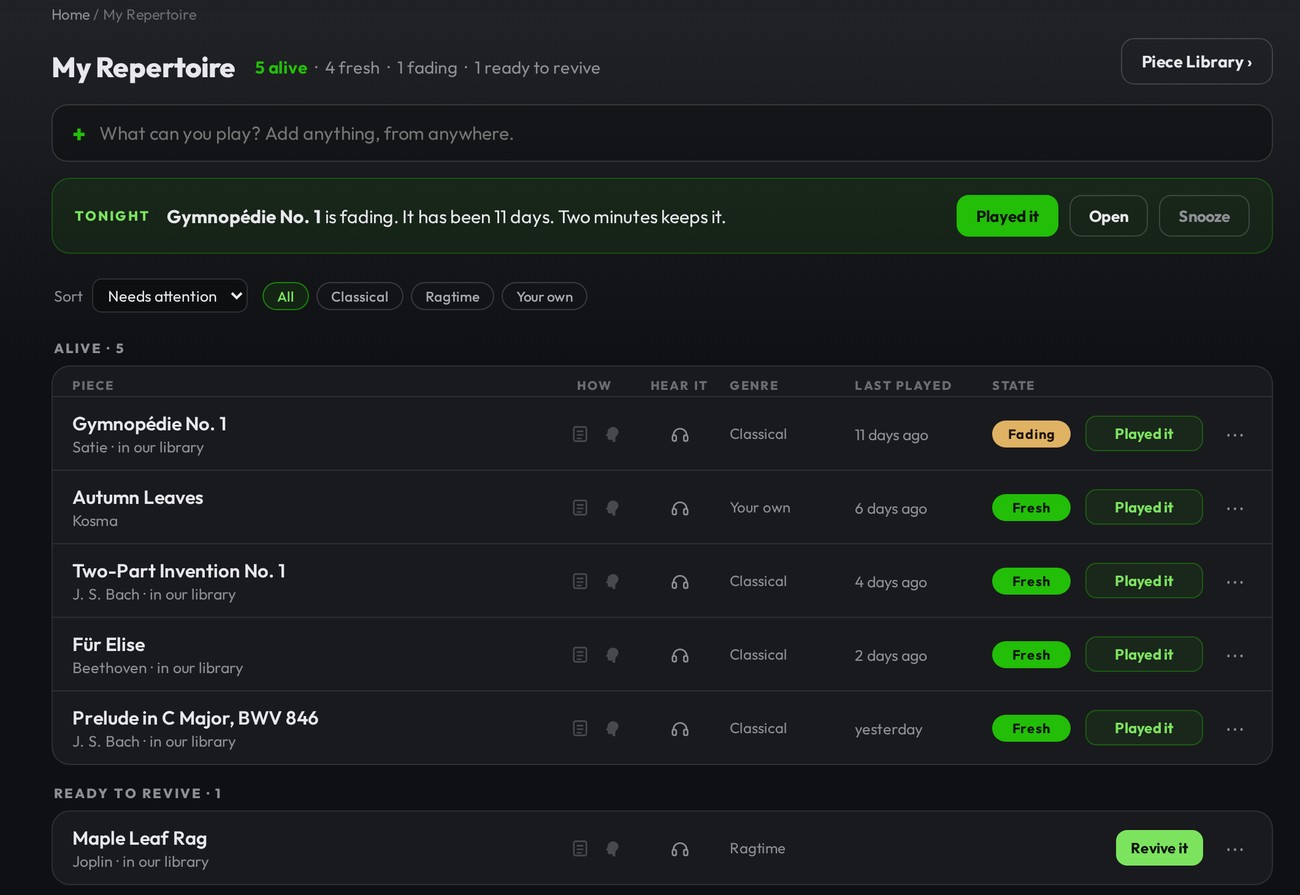Click the Fading state badge

click(x=1031, y=434)
